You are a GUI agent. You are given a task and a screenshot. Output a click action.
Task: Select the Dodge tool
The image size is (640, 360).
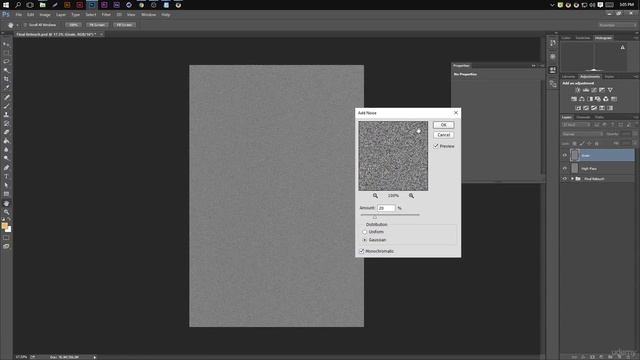coord(6,158)
